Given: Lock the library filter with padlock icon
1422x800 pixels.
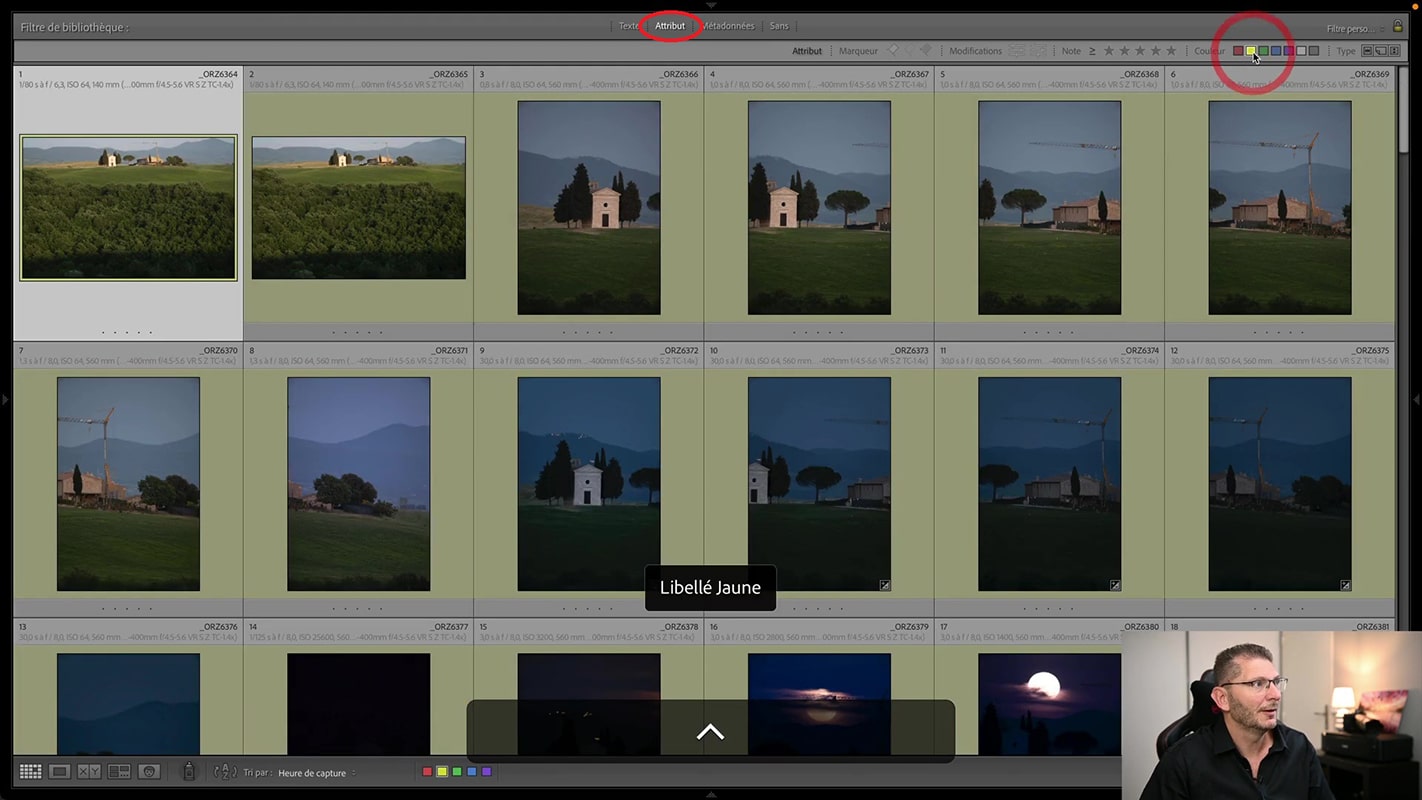Looking at the screenshot, I should 1398,27.
